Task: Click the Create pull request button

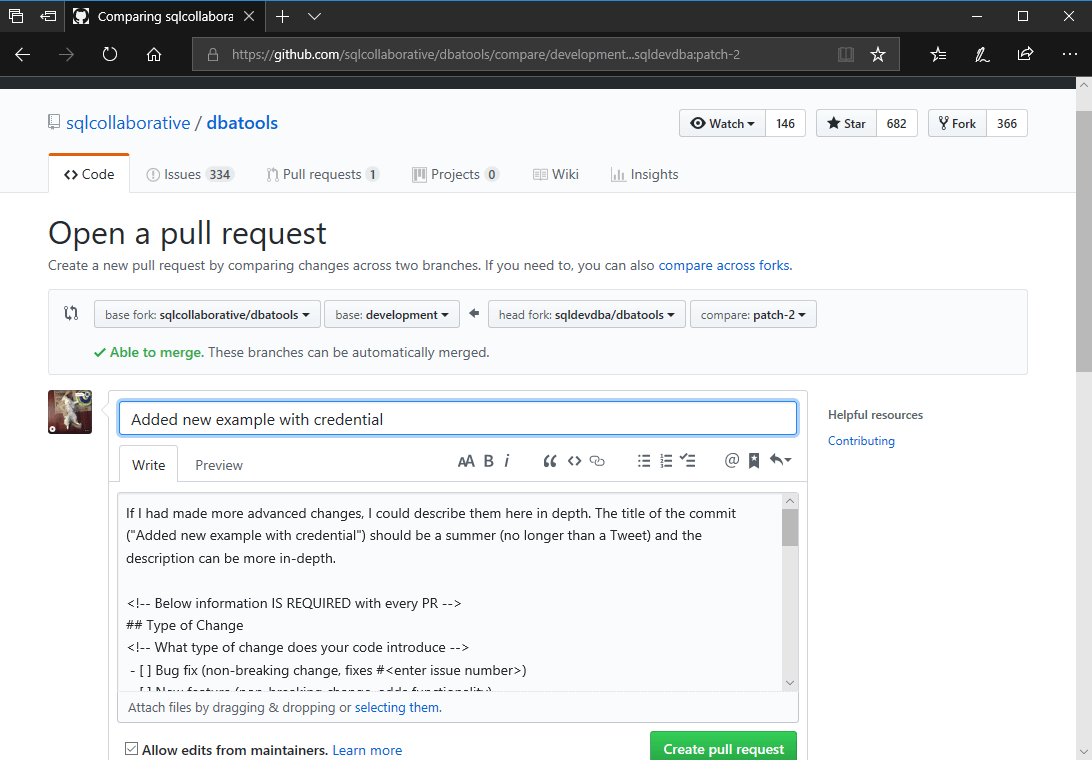Action: pos(723,748)
